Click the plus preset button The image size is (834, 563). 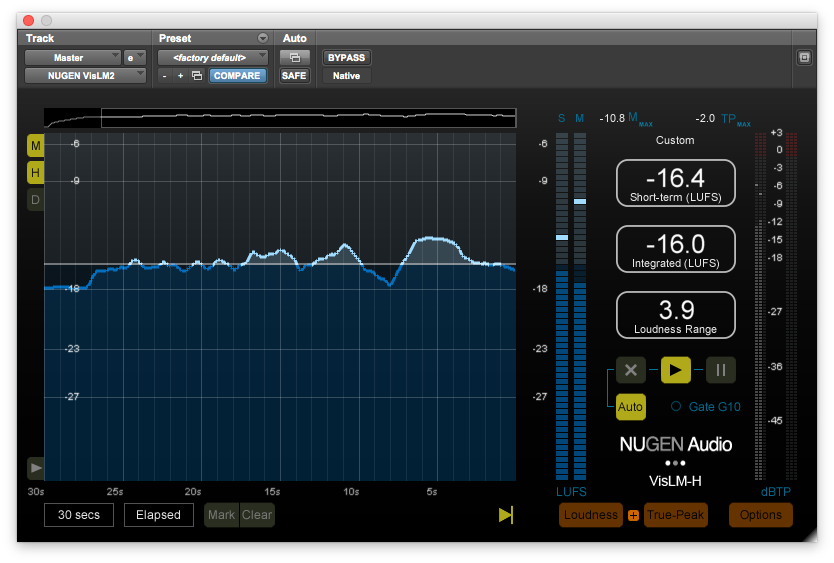[x=180, y=76]
